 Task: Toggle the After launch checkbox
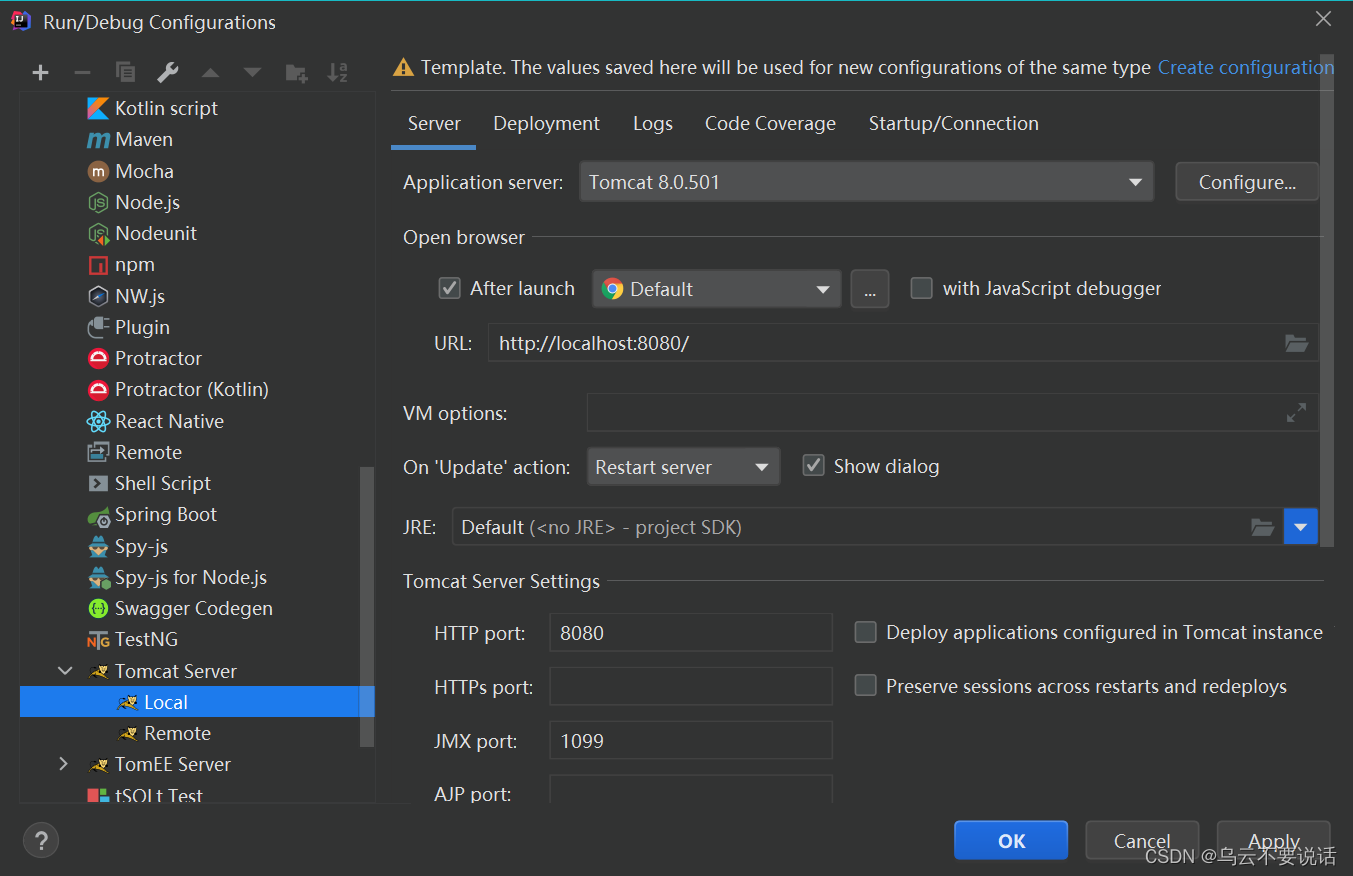click(x=449, y=288)
